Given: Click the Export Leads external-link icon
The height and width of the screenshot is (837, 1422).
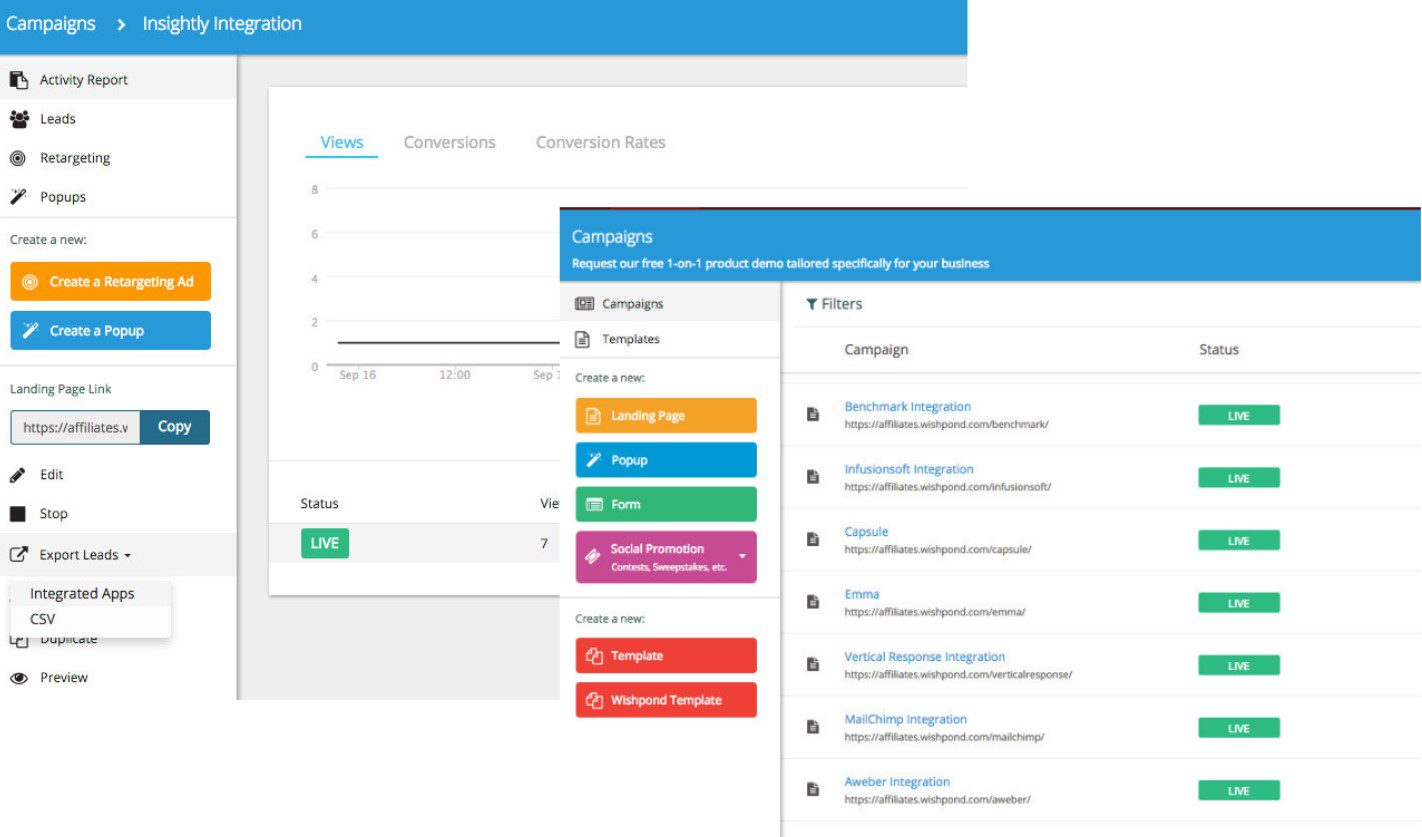Looking at the screenshot, I should tap(18, 554).
